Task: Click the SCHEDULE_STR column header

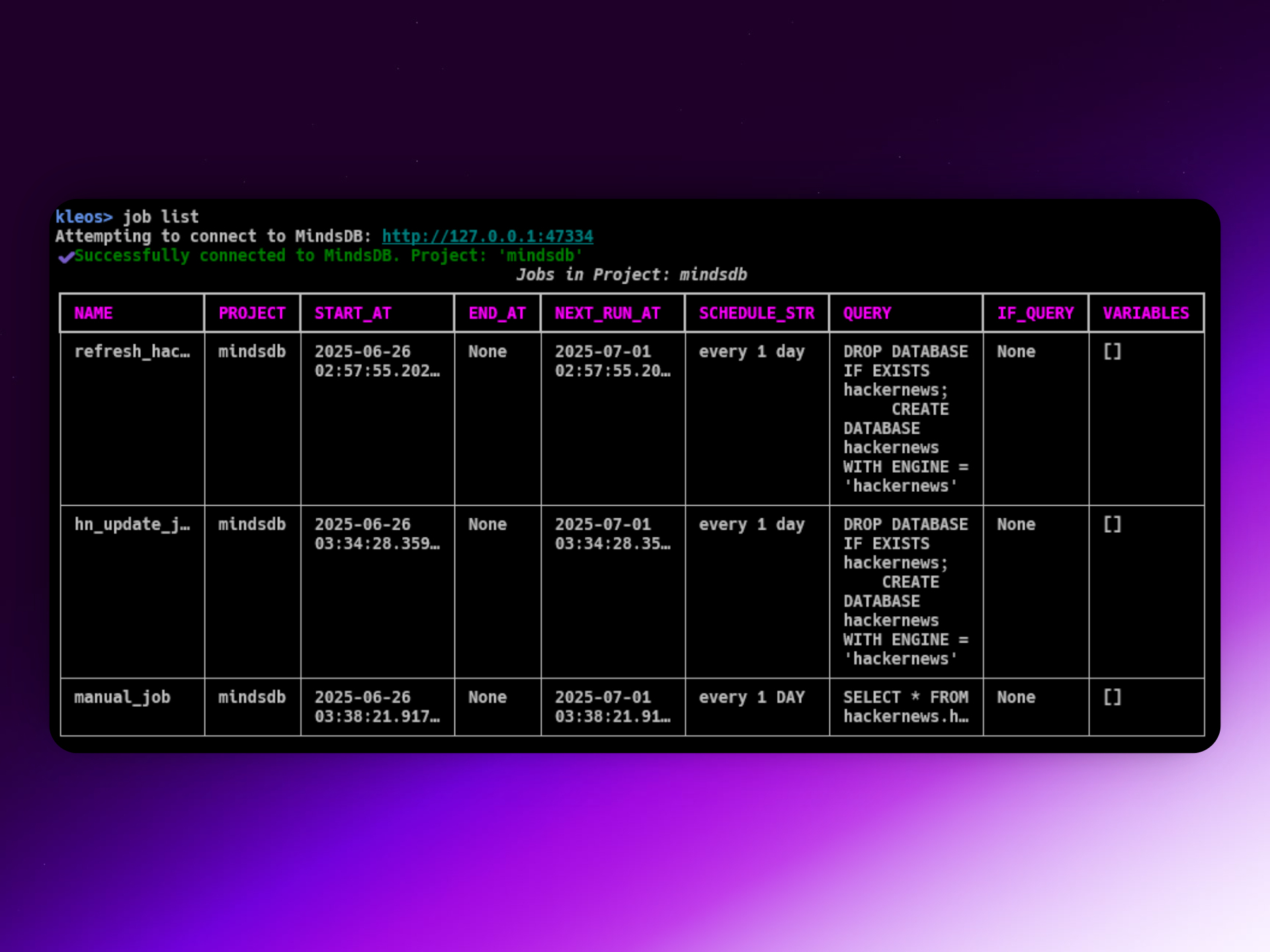Action: click(757, 313)
